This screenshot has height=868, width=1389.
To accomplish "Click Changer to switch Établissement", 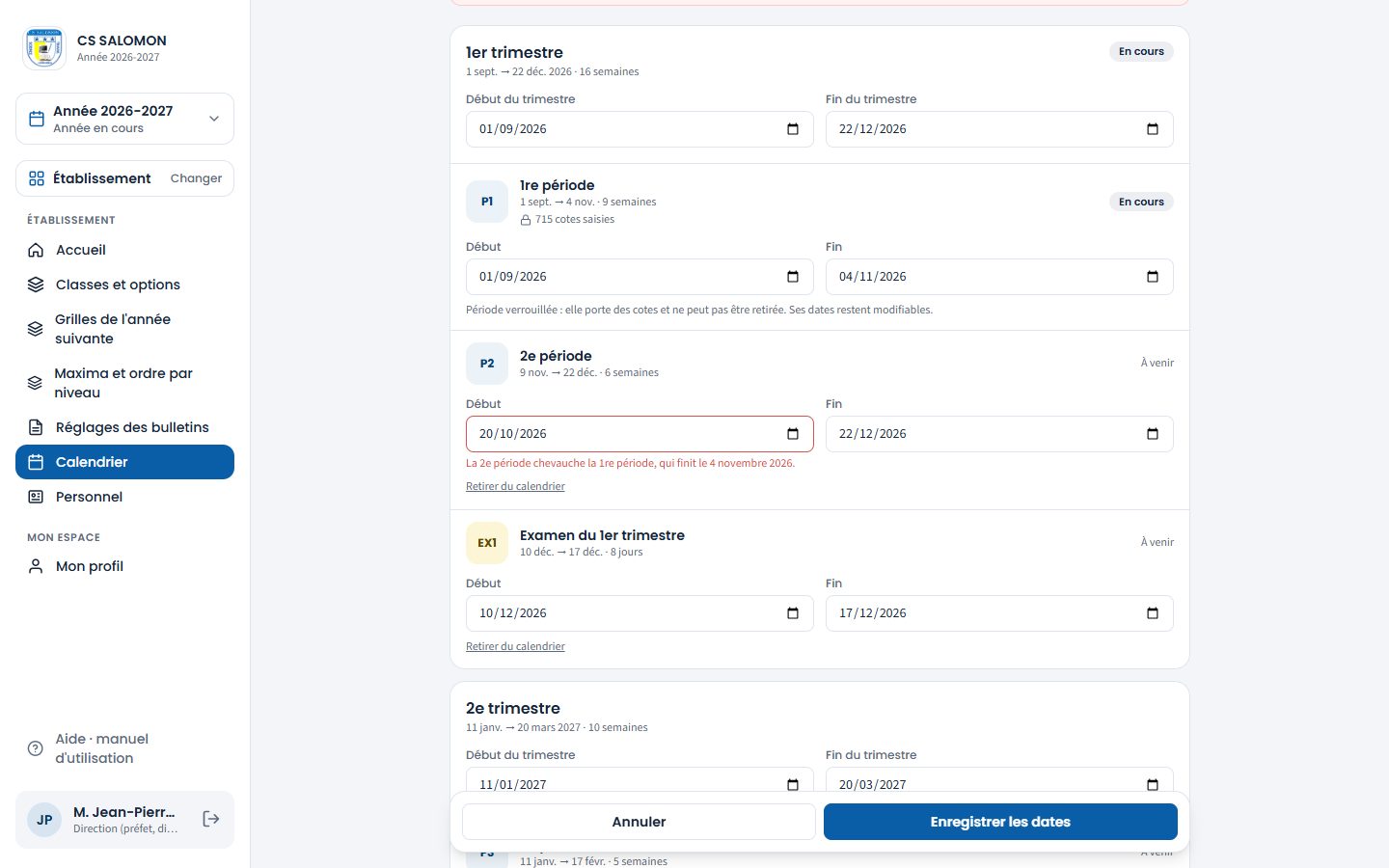I will (196, 178).
